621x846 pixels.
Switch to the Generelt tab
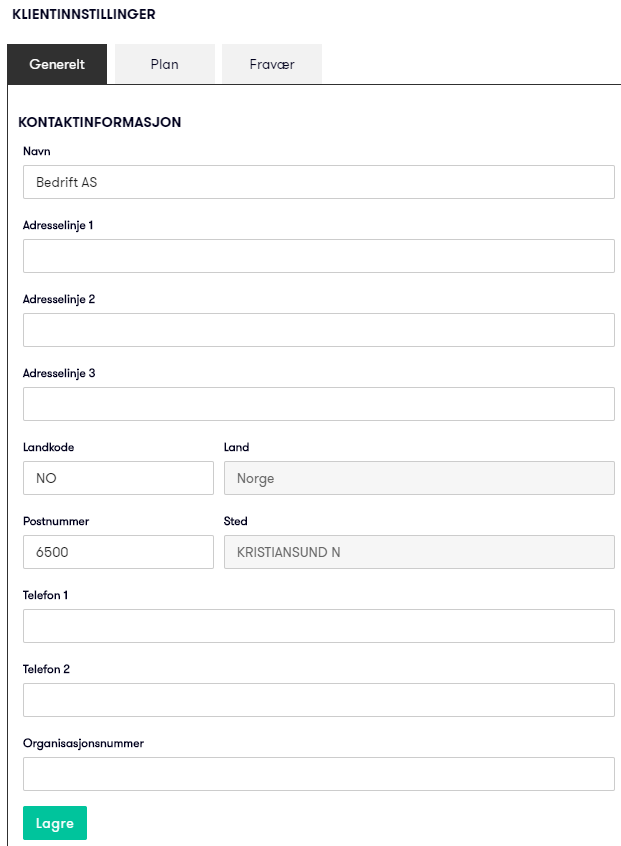pyautogui.click(x=57, y=64)
